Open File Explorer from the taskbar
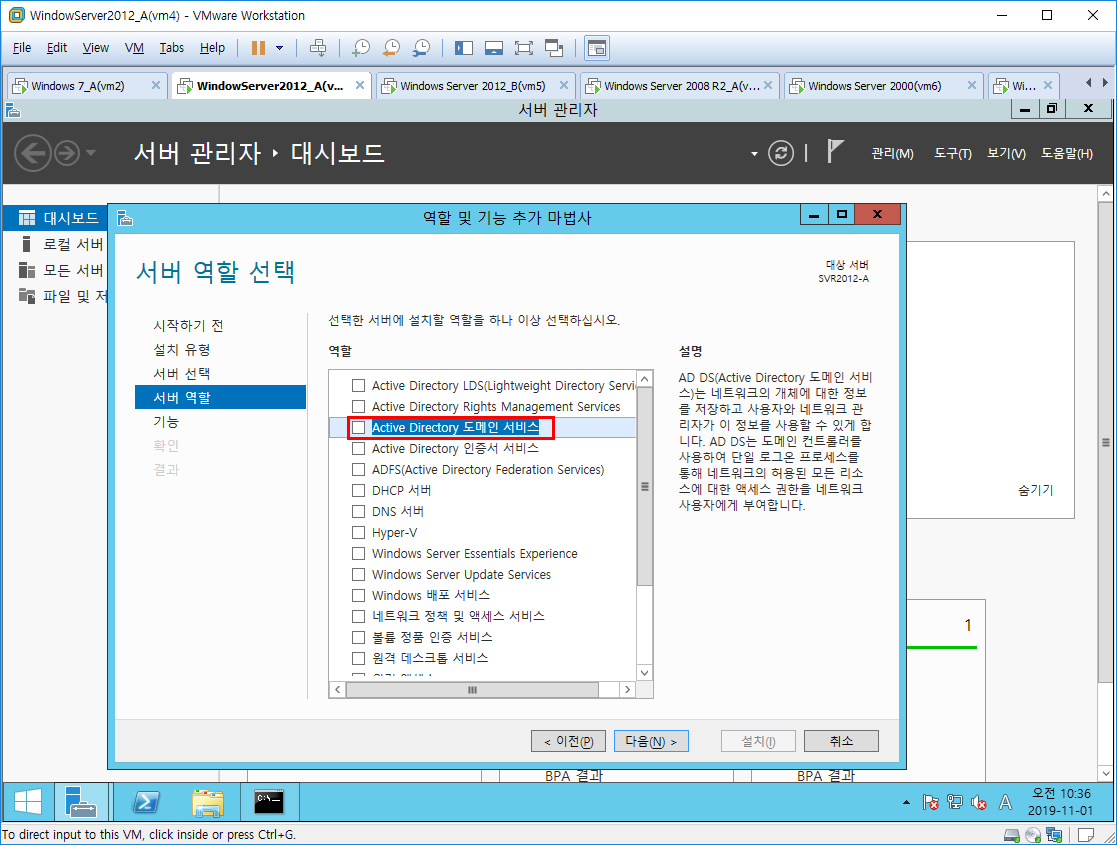The image size is (1117, 845). [x=207, y=802]
